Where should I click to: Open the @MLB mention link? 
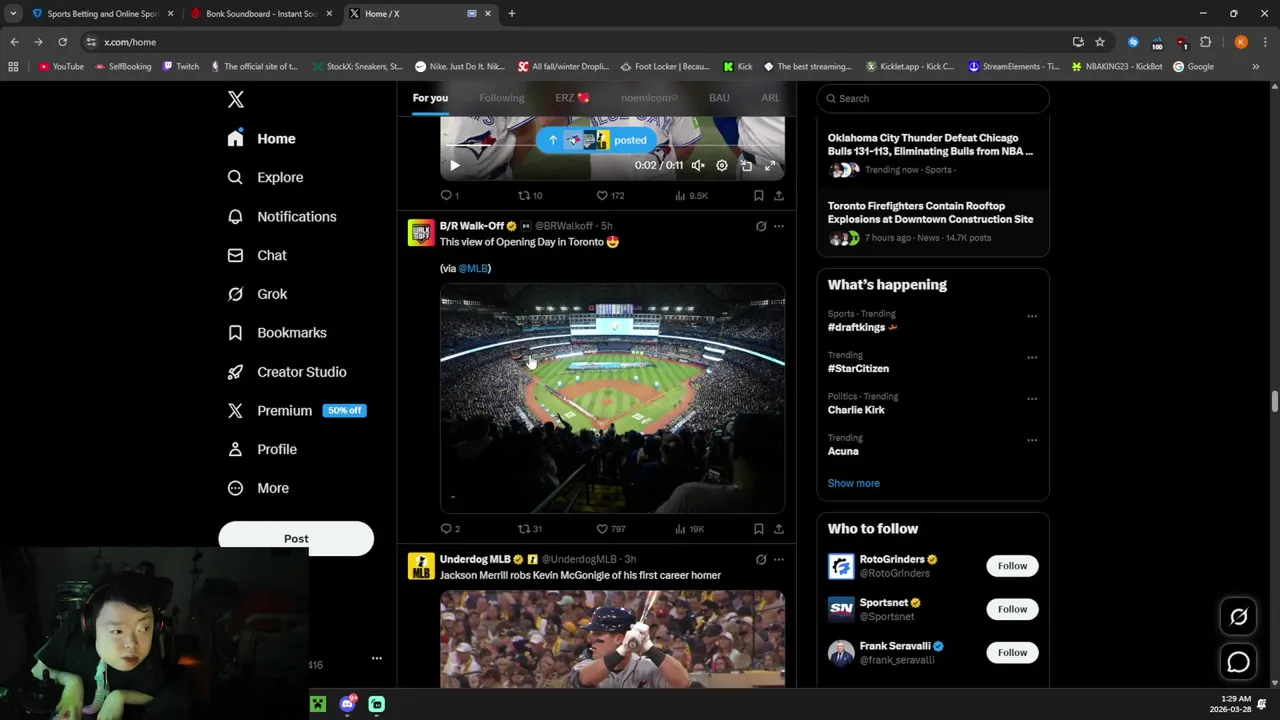(x=473, y=268)
